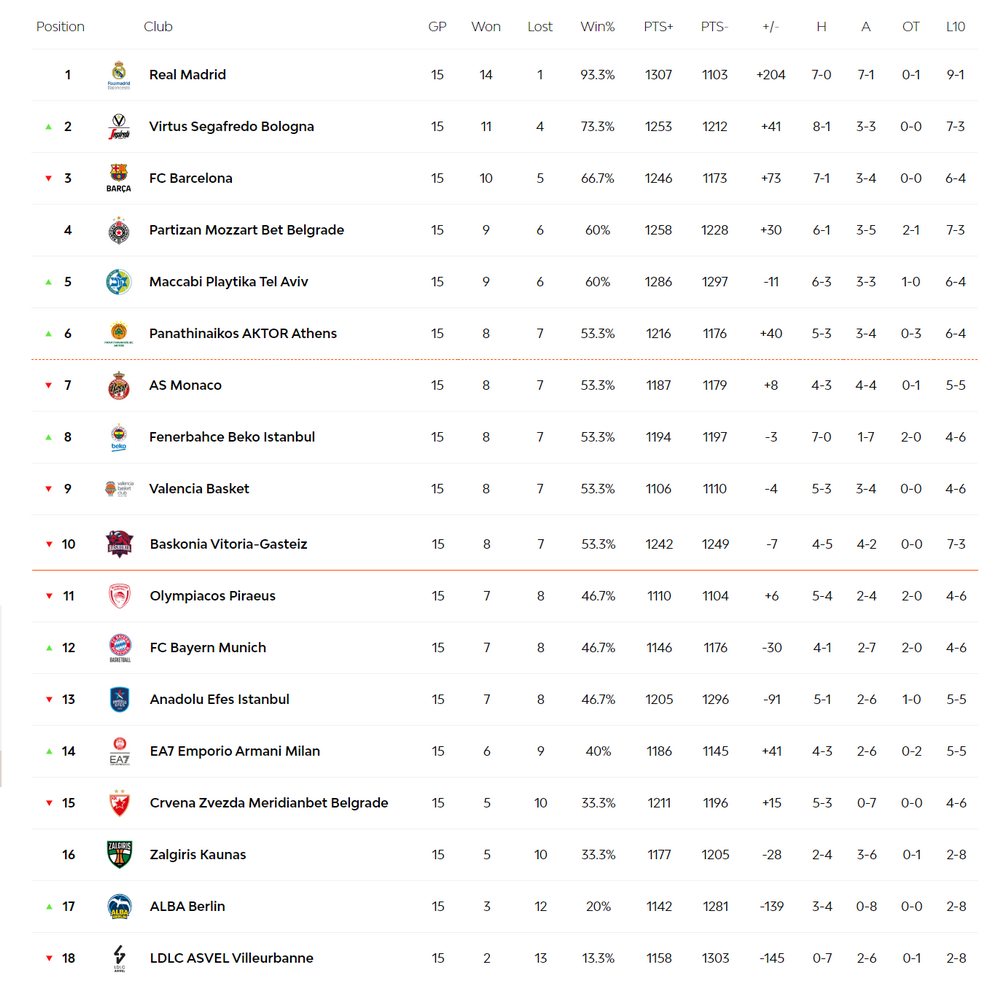The width and height of the screenshot is (1000, 984).
Task: Open the ALBA Berlin logo
Action: click(x=119, y=906)
